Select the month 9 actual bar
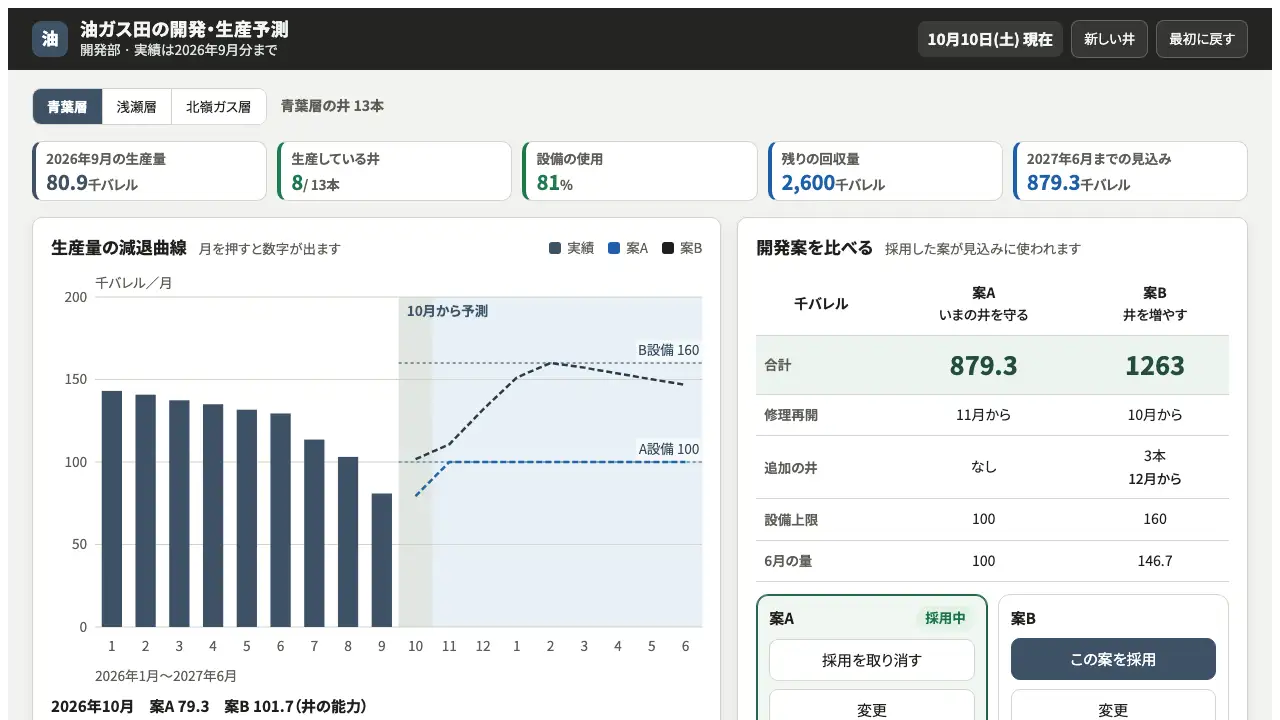 382,560
